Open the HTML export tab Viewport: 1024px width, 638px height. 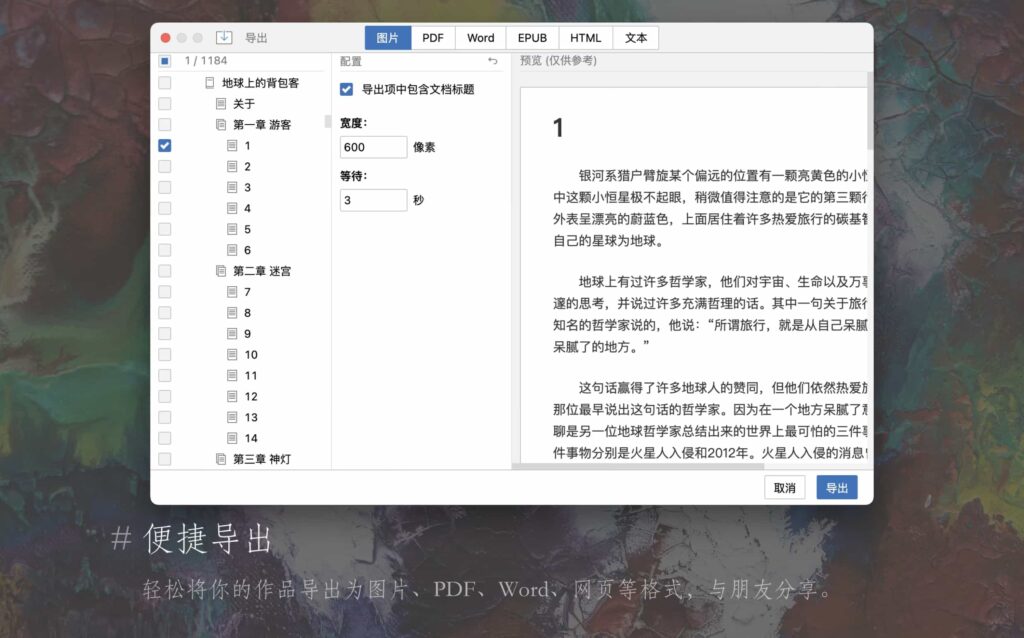tap(585, 37)
